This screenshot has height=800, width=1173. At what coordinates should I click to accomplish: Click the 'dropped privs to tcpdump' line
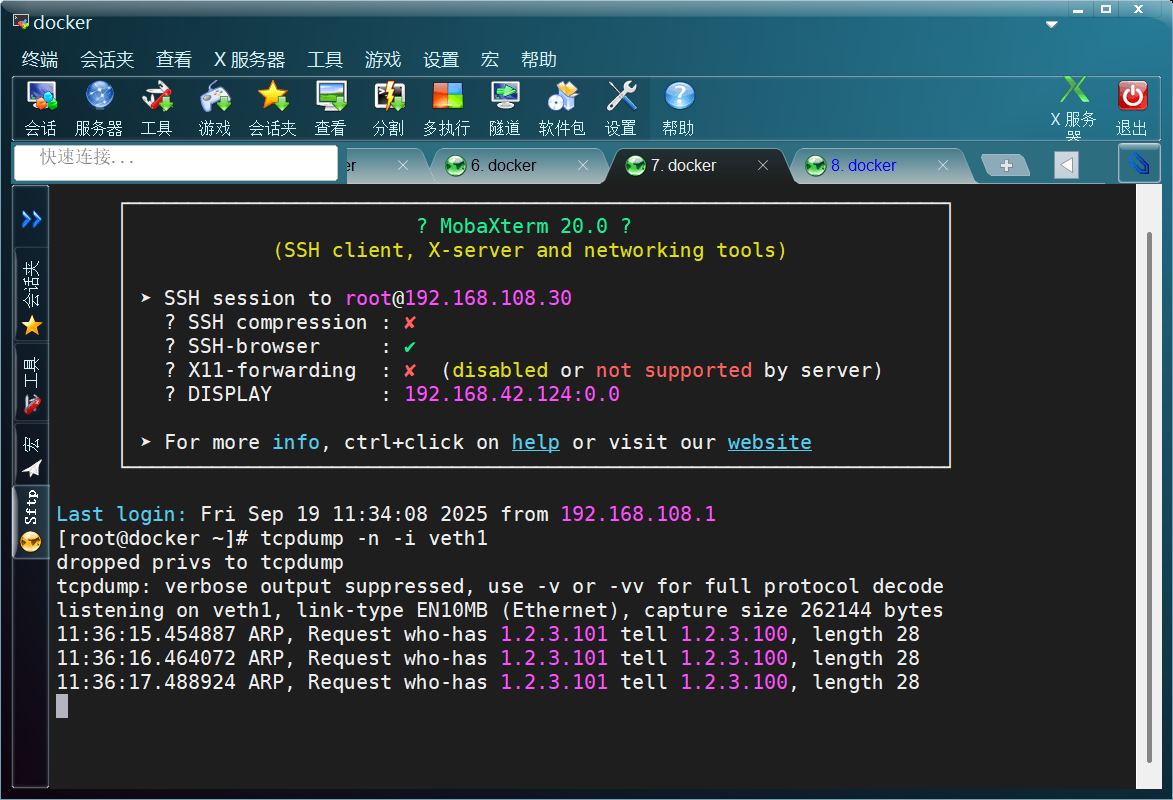(x=200, y=562)
